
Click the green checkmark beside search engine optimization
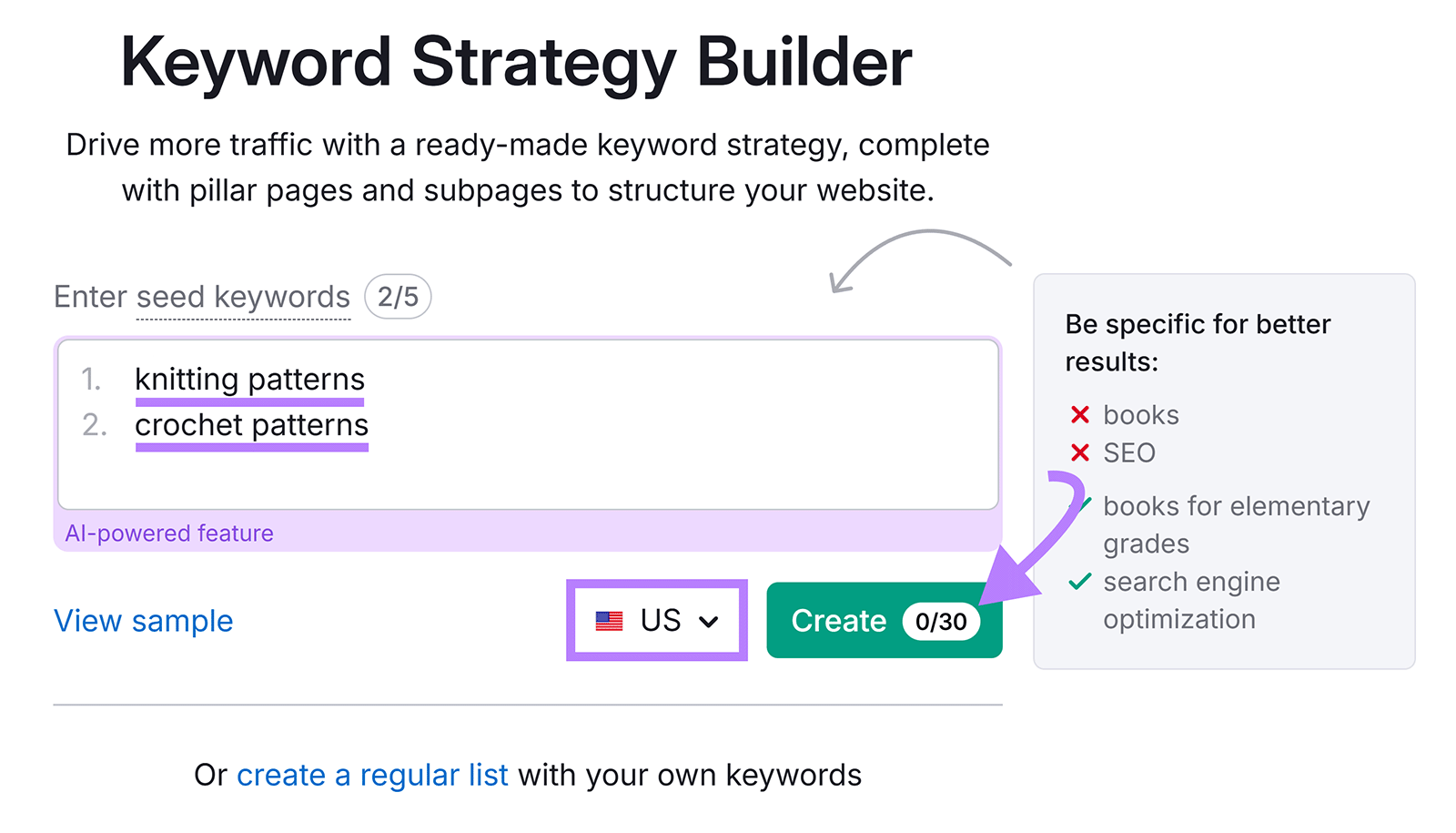tap(1079, 580)
